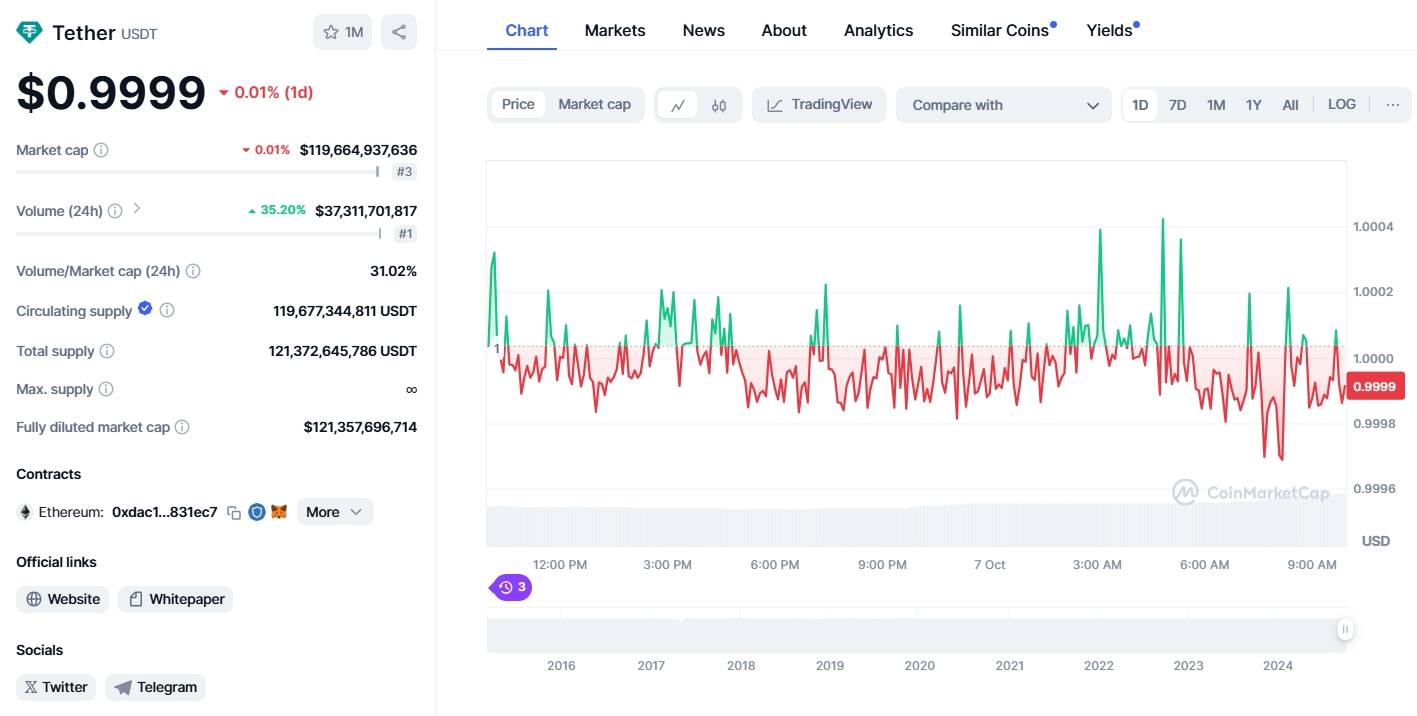Image resolution: width=1417 pixels, height=716 pixels.
Task: Select 1Y time range
Action: (x=1254, y=105)
